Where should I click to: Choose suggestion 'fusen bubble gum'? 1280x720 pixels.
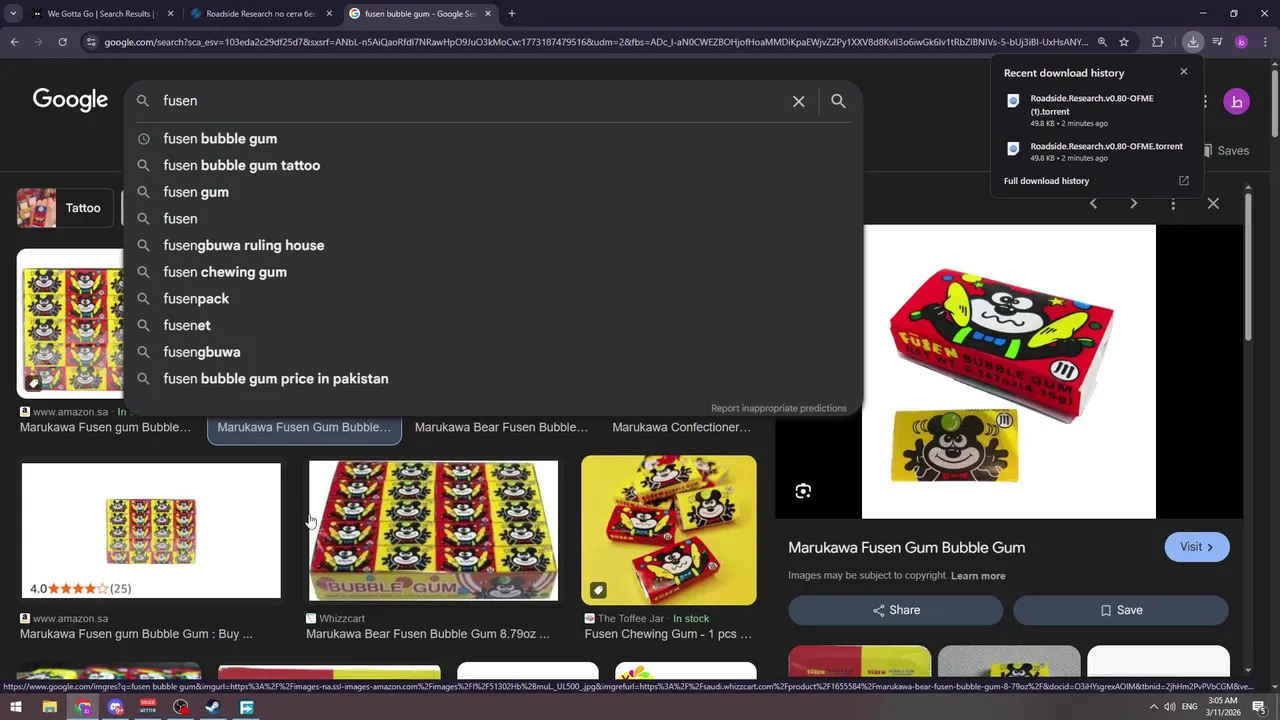(493, 139)
